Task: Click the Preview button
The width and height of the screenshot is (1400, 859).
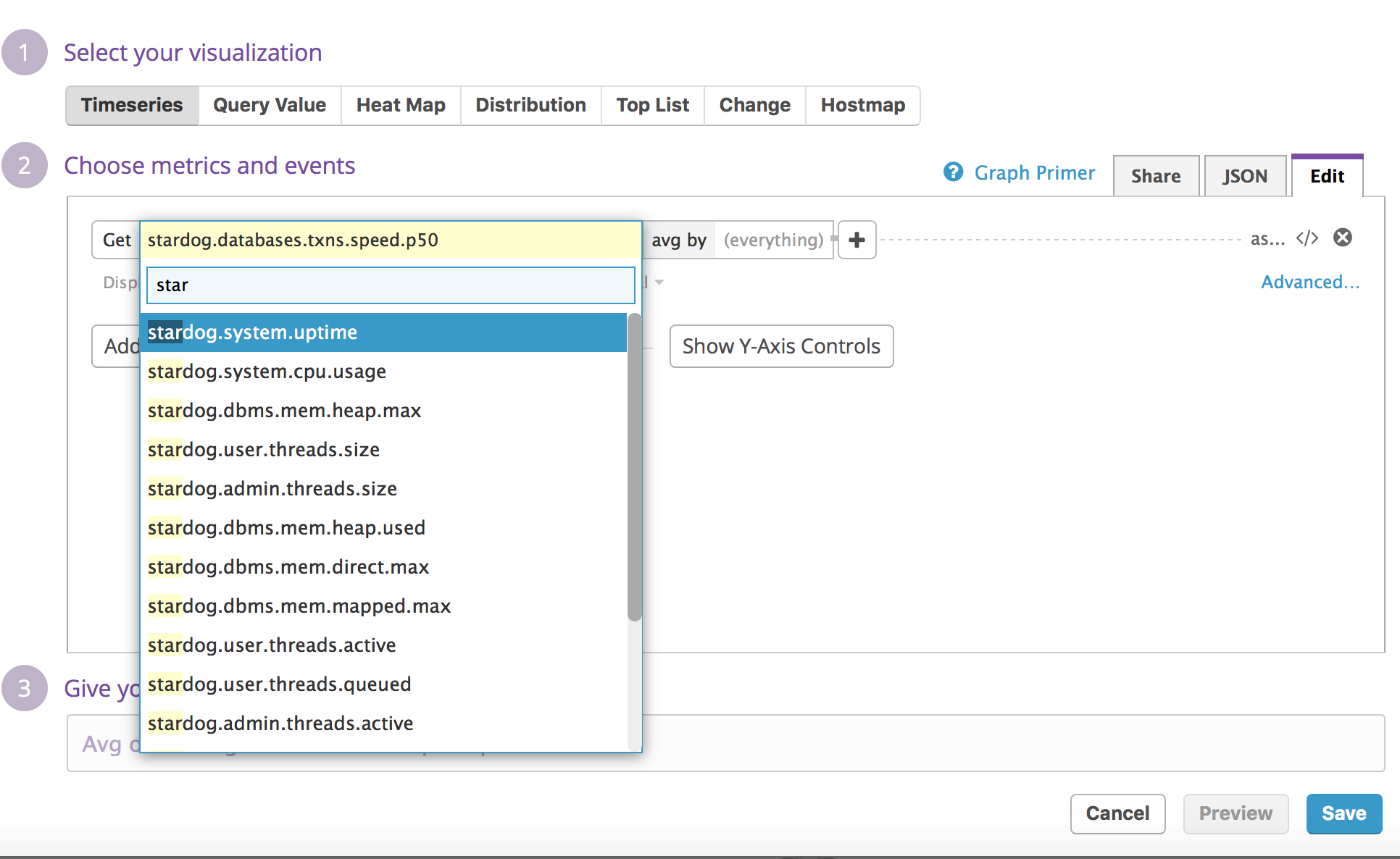Action: 1236,813
